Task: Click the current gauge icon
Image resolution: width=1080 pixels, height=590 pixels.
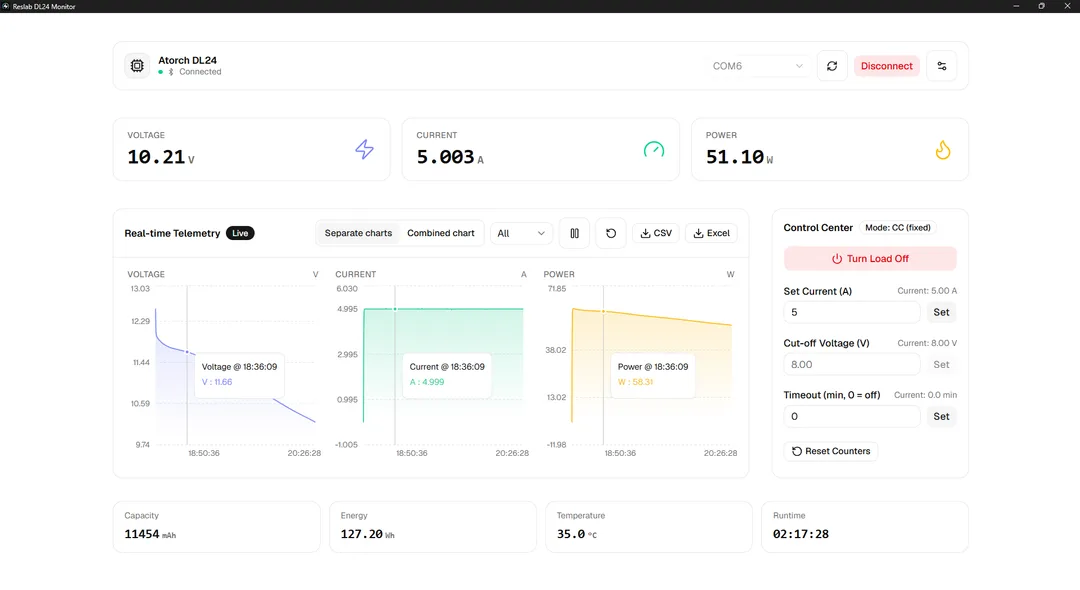Action: point(654,149)
